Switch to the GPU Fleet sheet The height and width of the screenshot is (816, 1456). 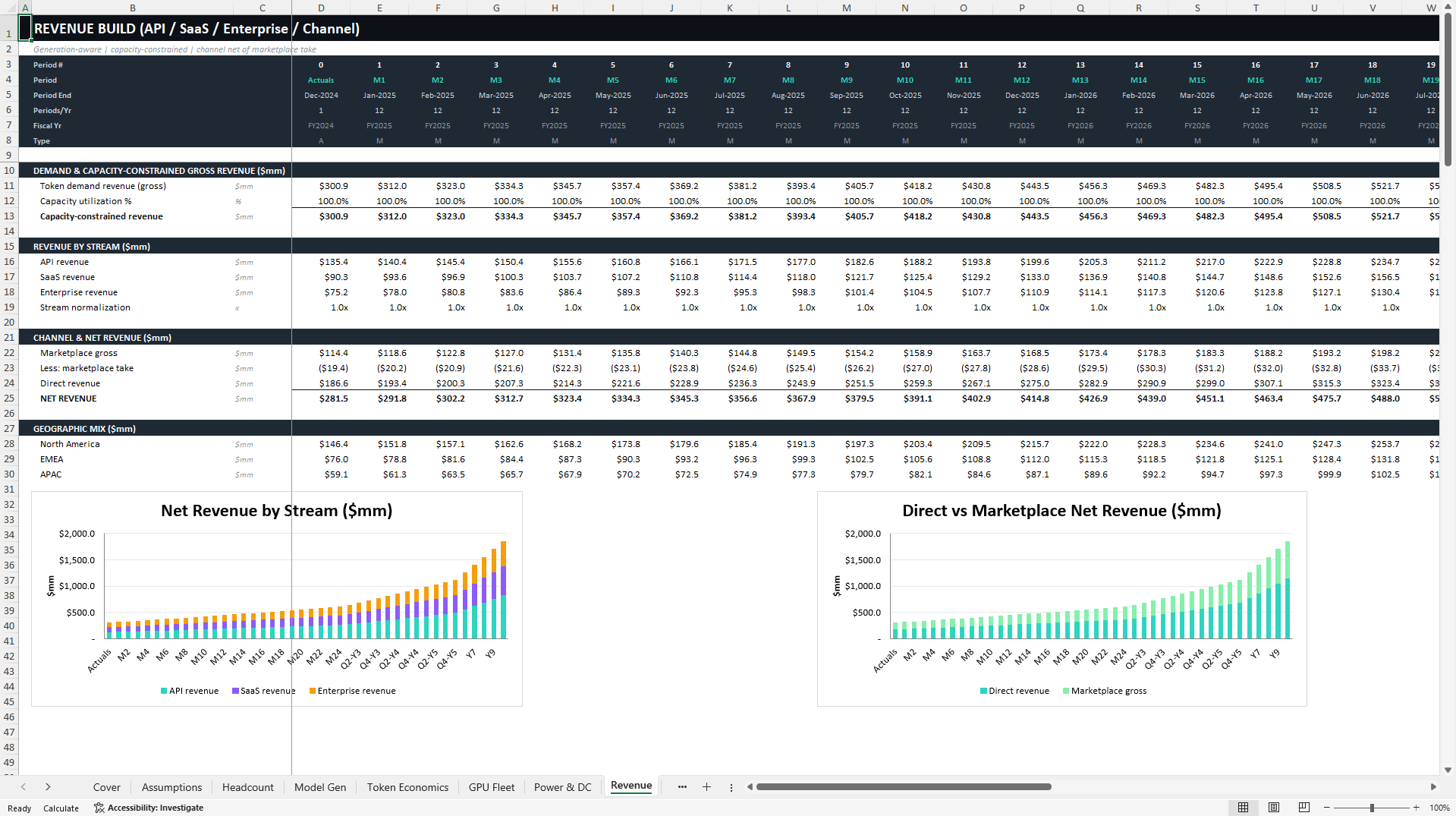[x=492, y=787]
